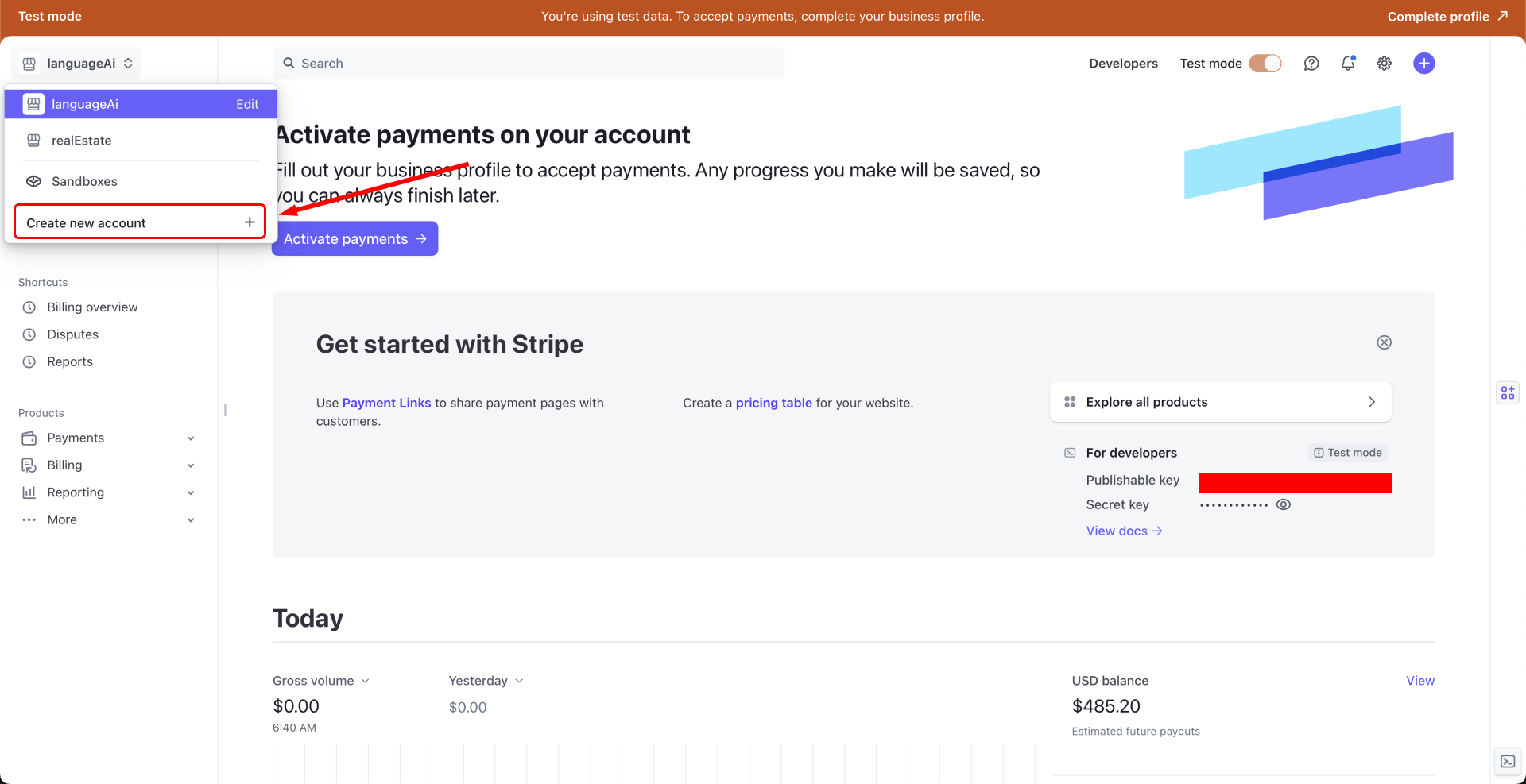The width and height of the screenshot is (1526, 784).
Task: Expand the Billing product section
Action: pyautogui.click(x=191, y=465)
